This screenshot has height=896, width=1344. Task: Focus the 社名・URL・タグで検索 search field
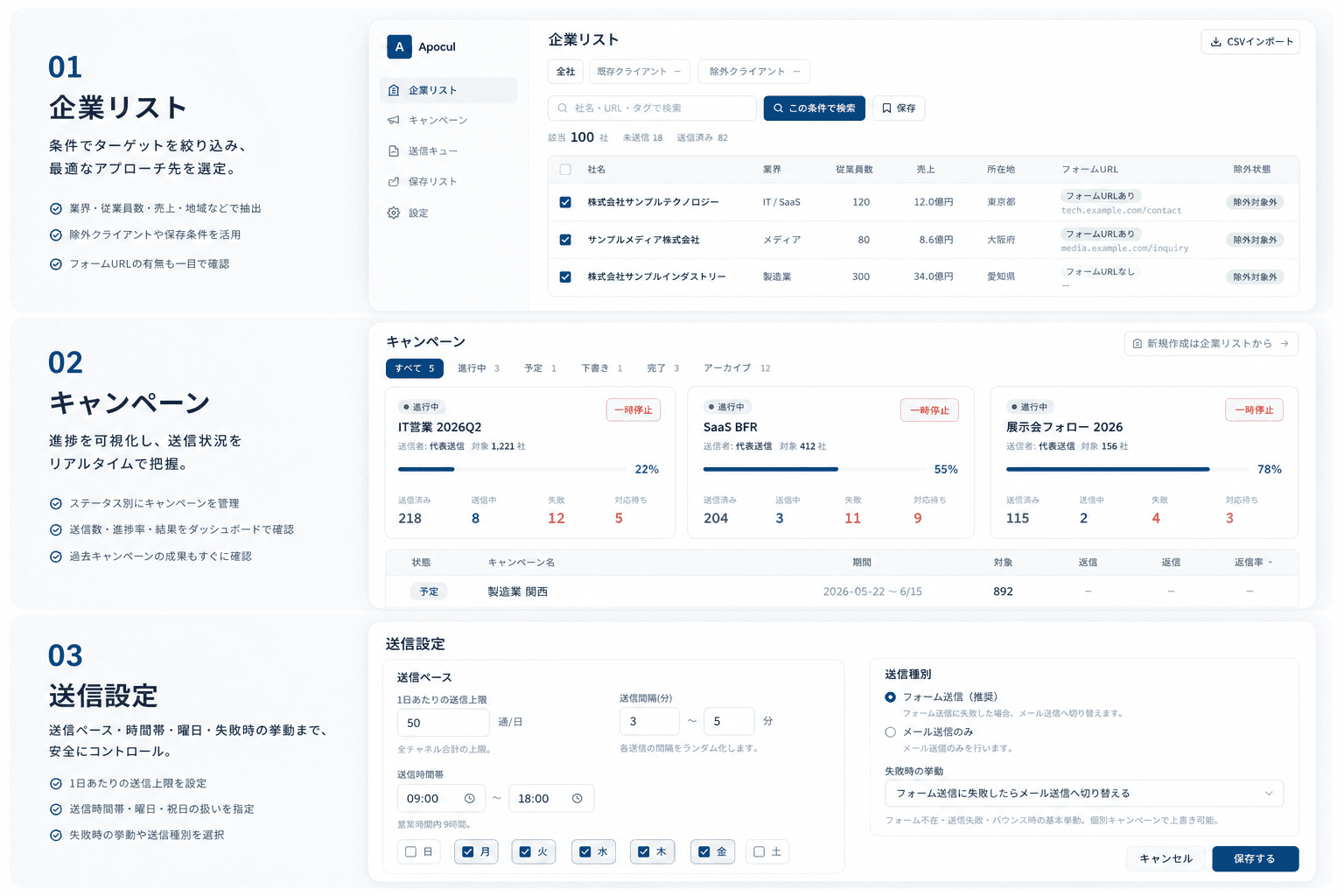(x=652, y=108)
